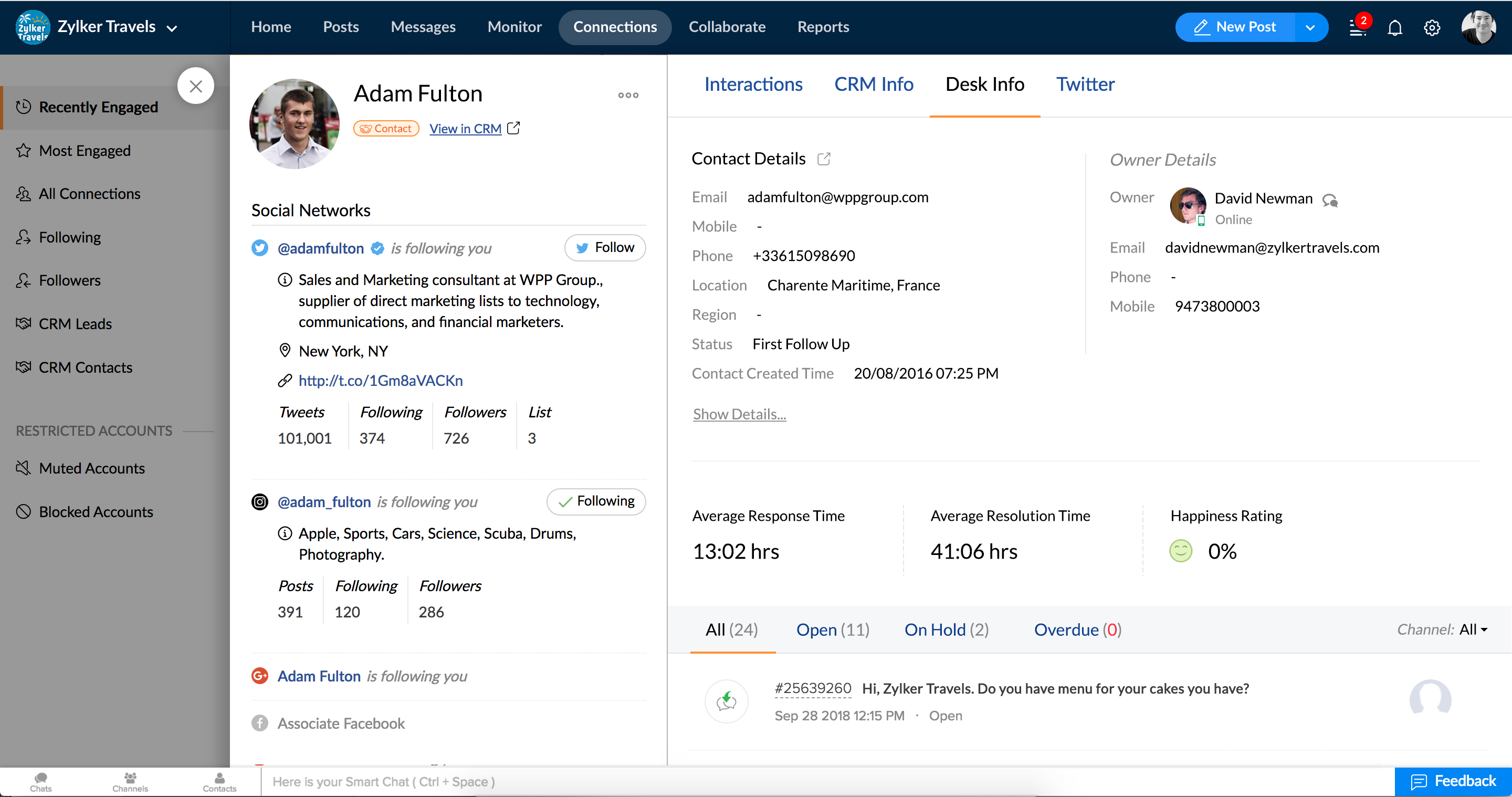Viewport: 1512px width, 797px height.
Task: Close the connections sidebar panel
Action: (x=195, y=86)
